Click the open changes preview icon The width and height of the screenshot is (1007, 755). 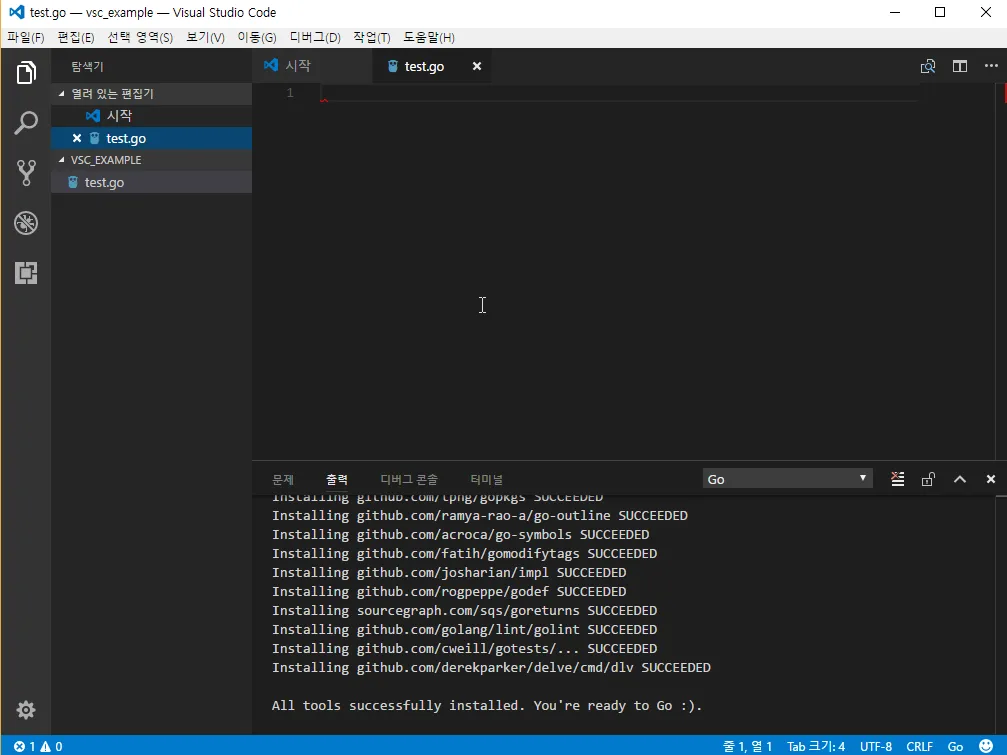point(927,66)
